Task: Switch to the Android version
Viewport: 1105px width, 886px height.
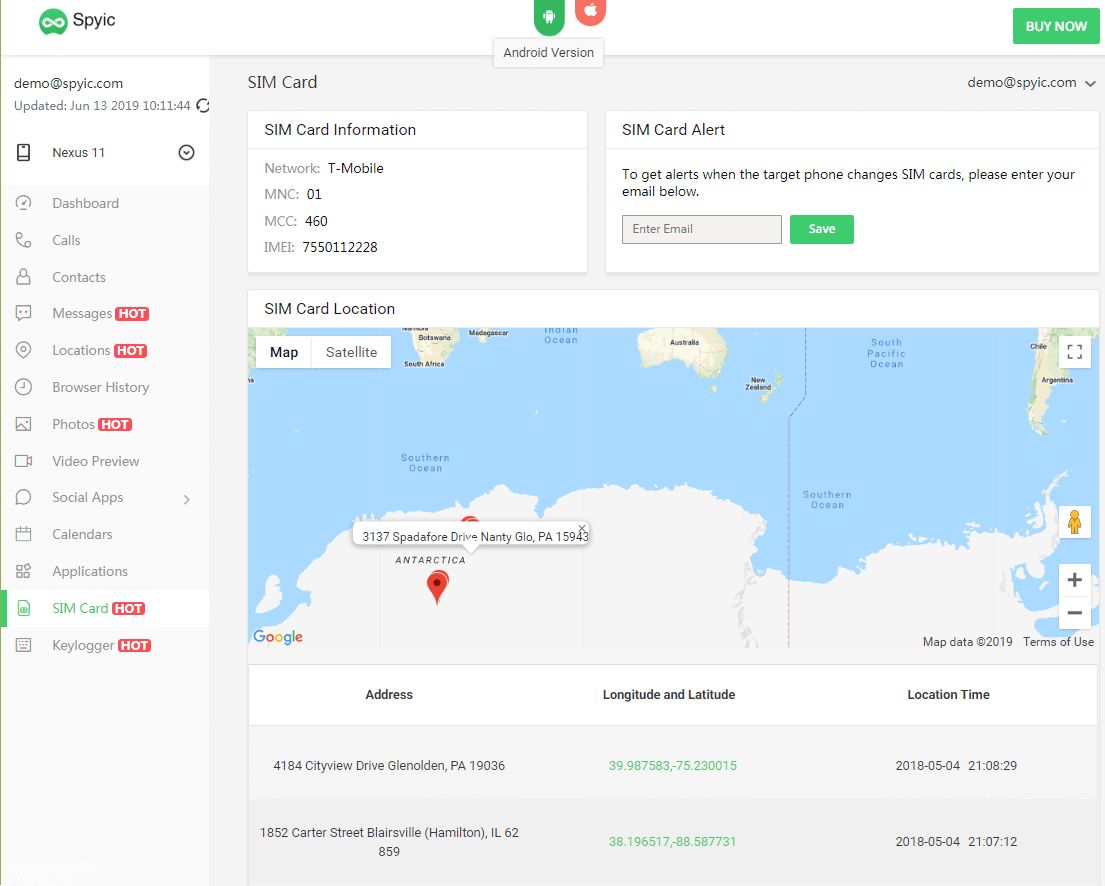Action: [548, 17]
